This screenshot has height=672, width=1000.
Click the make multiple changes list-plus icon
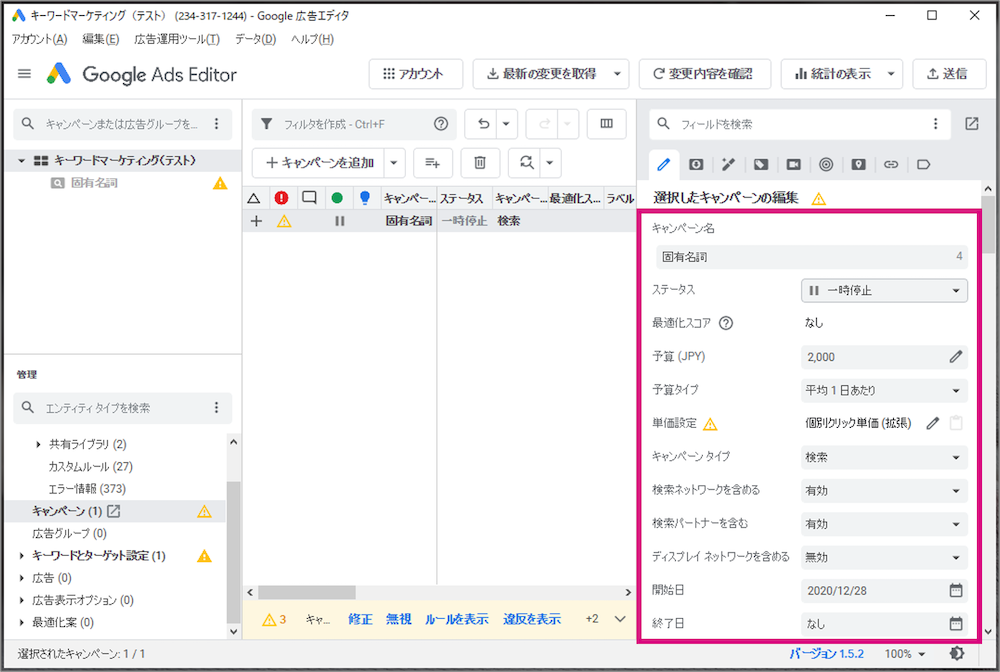pos(432,163)
